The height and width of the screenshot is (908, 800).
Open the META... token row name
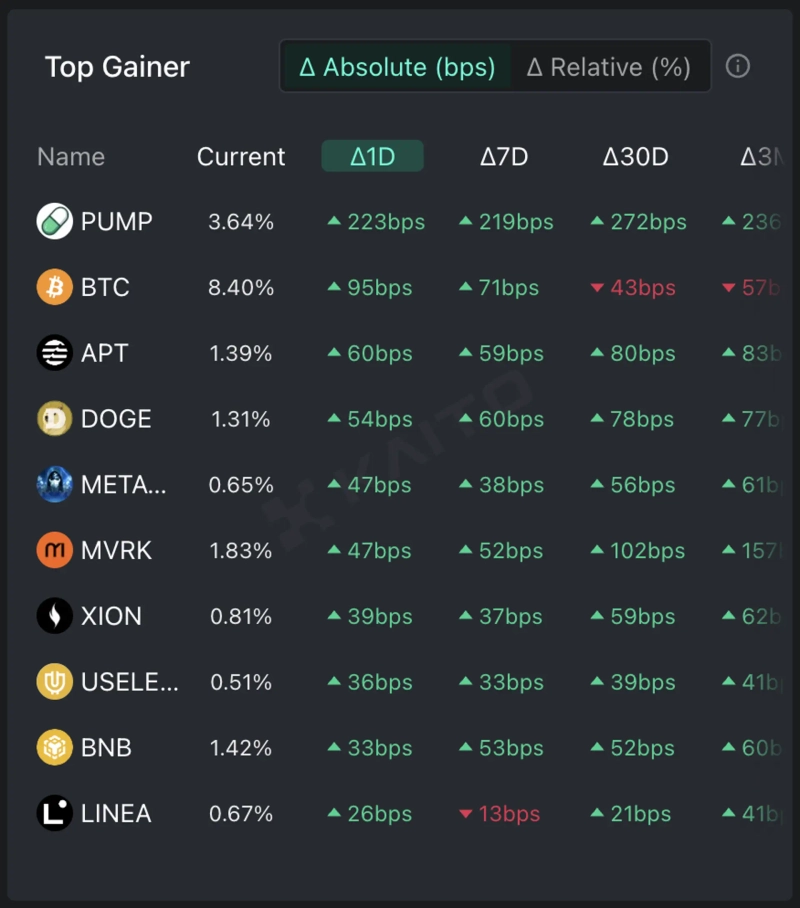pos(124,485)
